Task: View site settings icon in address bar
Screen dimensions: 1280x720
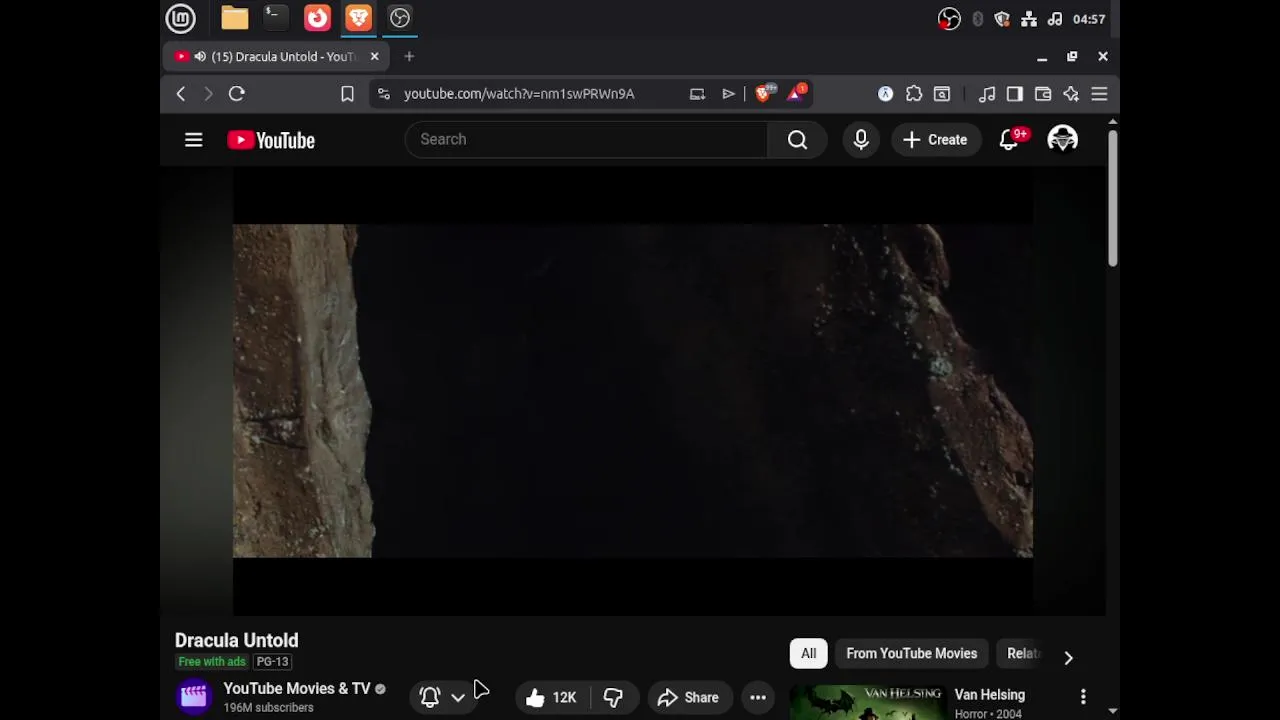Action: click(383, 94)
